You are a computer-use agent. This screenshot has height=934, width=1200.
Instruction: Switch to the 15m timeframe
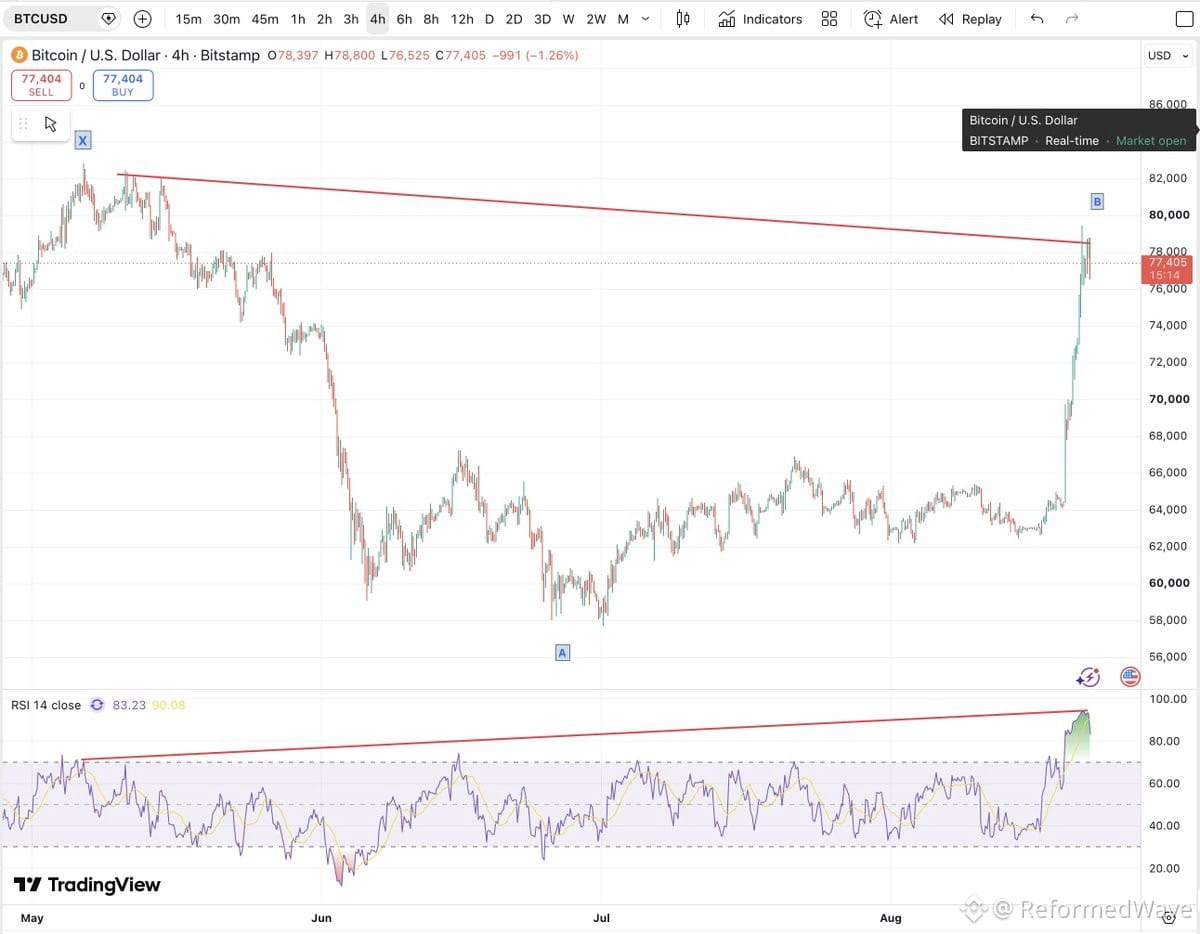(x=188, y=19)
